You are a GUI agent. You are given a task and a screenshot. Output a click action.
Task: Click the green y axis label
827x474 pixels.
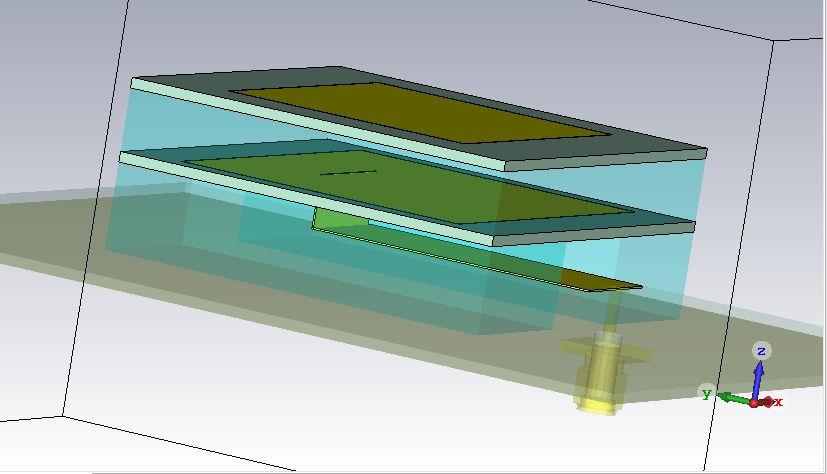[x=707, y=393]
